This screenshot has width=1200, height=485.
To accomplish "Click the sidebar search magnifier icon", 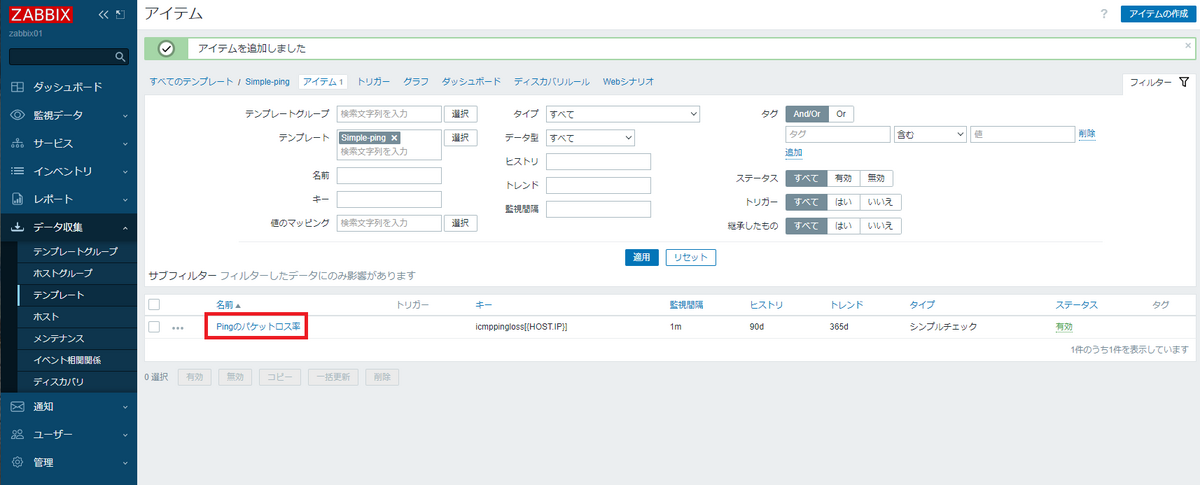I will tap(121, 57).
